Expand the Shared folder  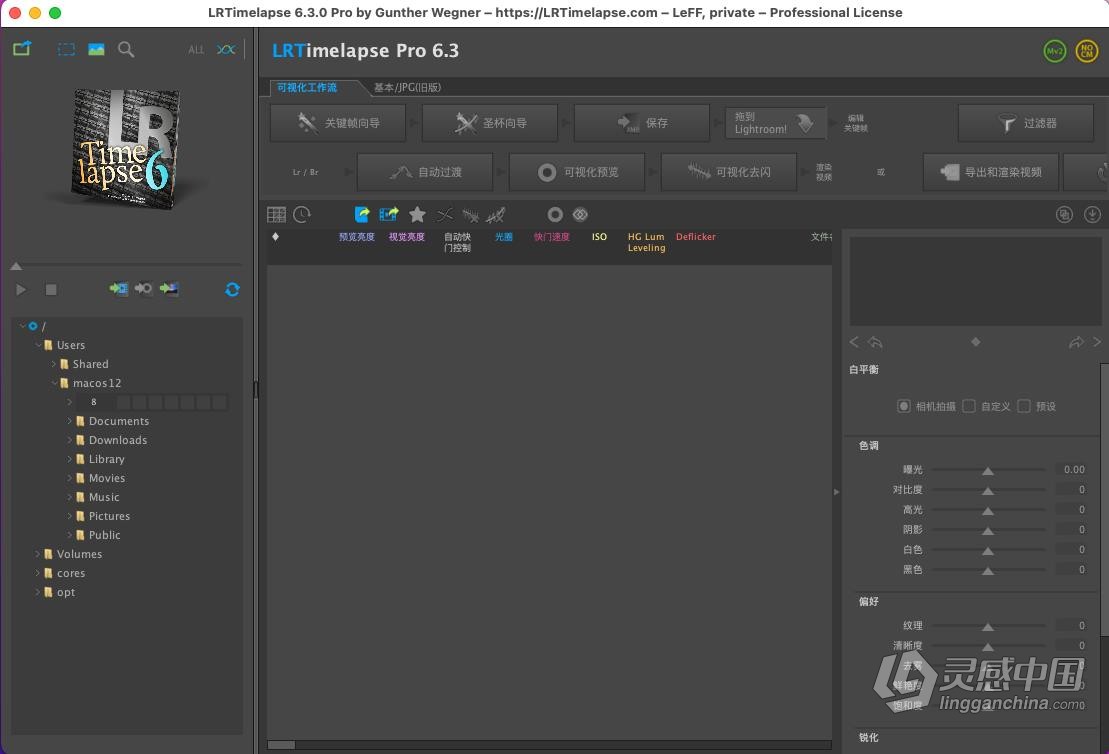point(54,364)
